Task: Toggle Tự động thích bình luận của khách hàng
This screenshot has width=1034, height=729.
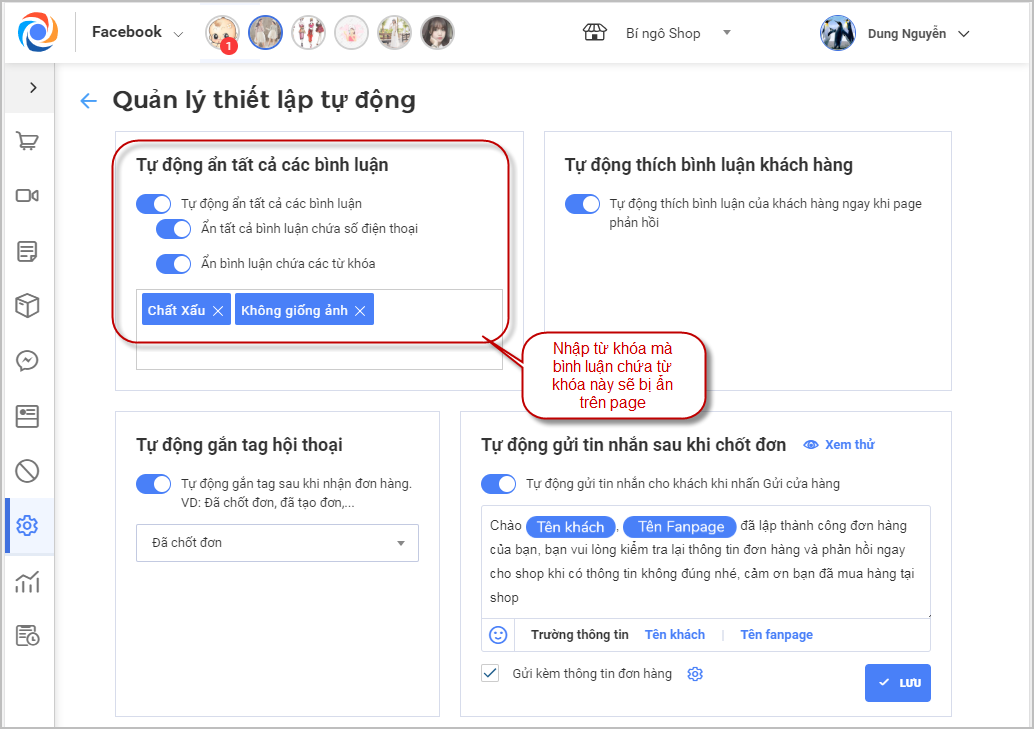Action: tap(582, 204)
